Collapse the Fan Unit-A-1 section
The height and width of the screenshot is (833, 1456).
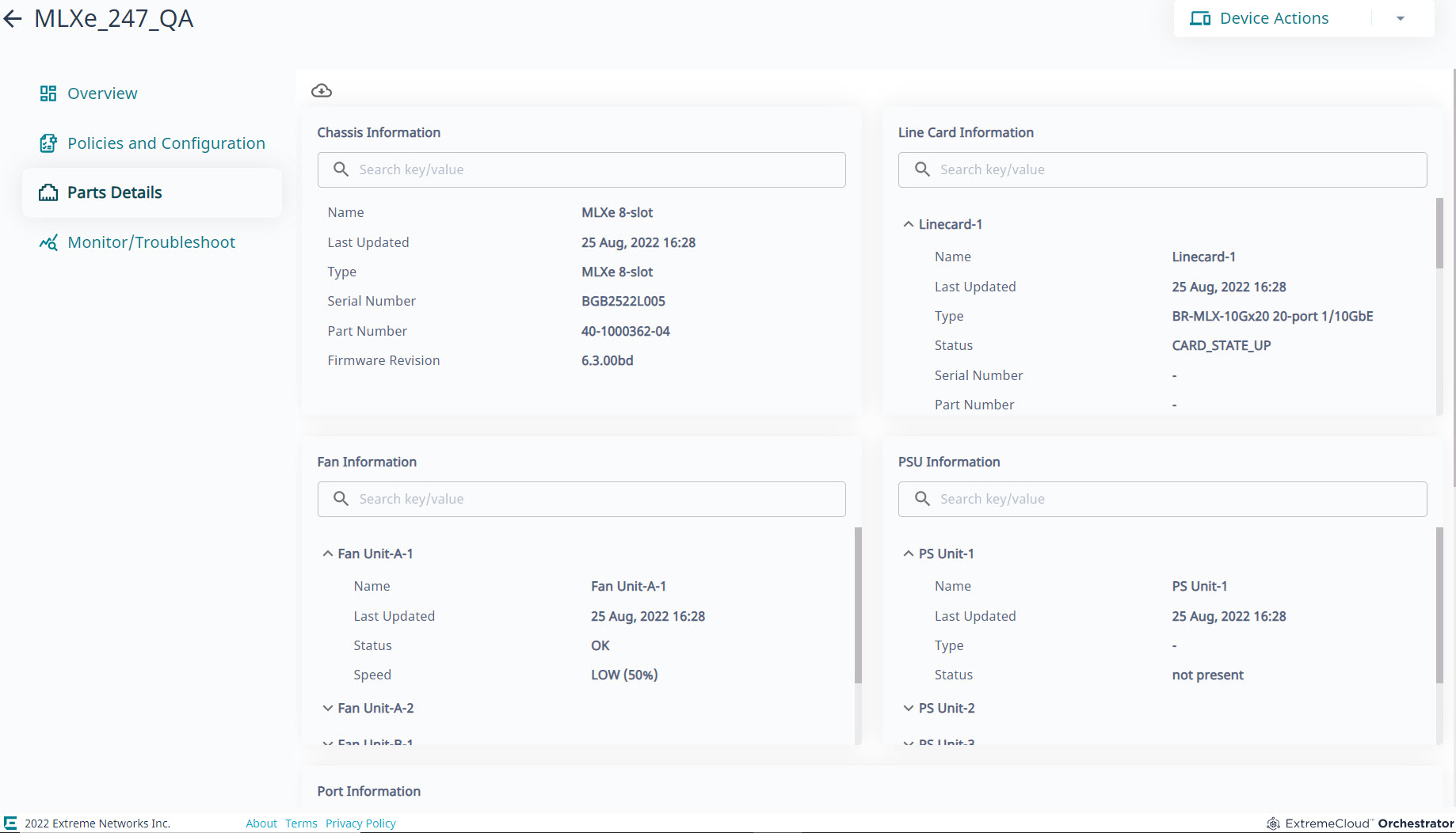(x=327, y=553)
